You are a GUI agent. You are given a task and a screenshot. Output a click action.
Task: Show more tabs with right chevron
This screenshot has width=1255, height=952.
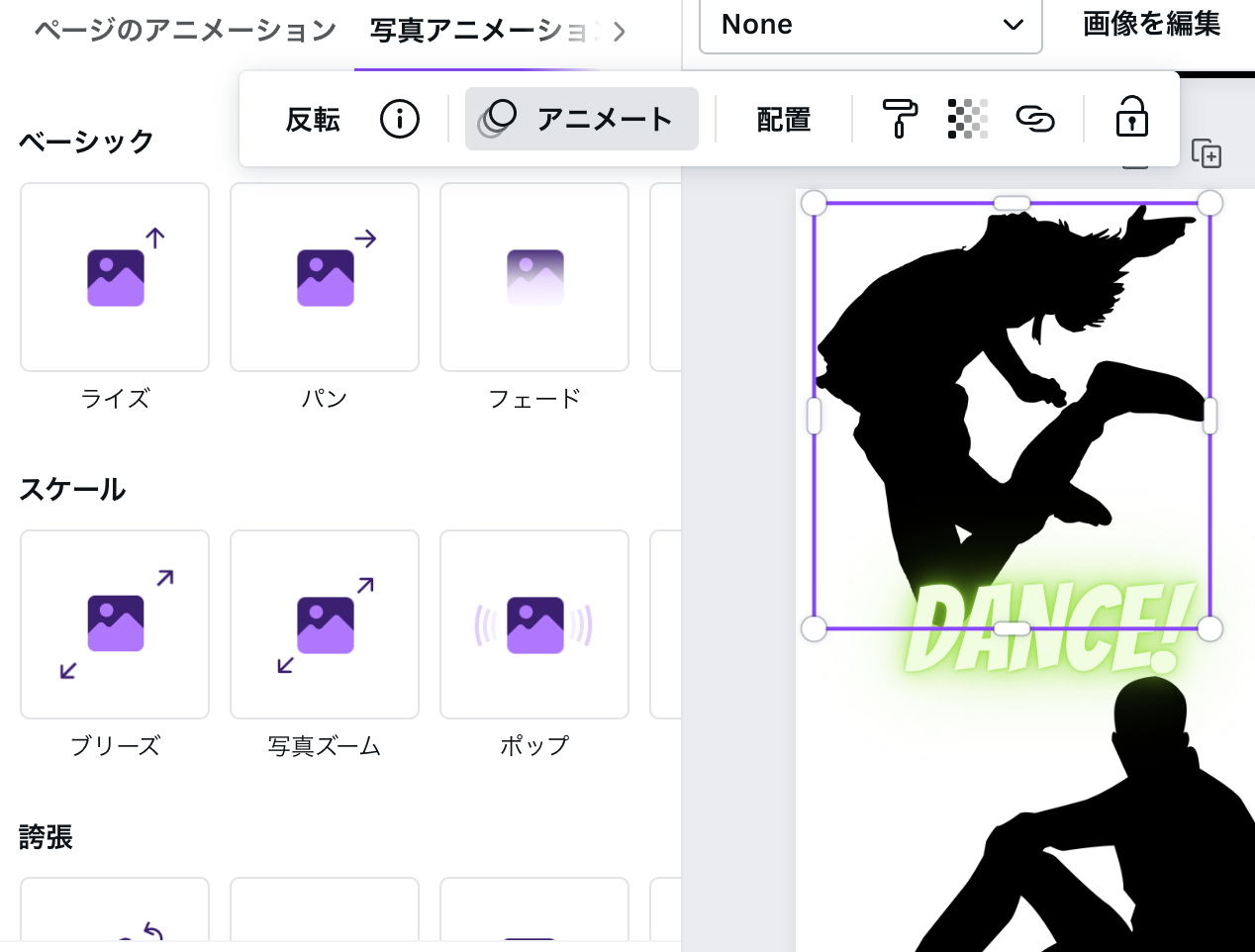[x=620, y=32]
